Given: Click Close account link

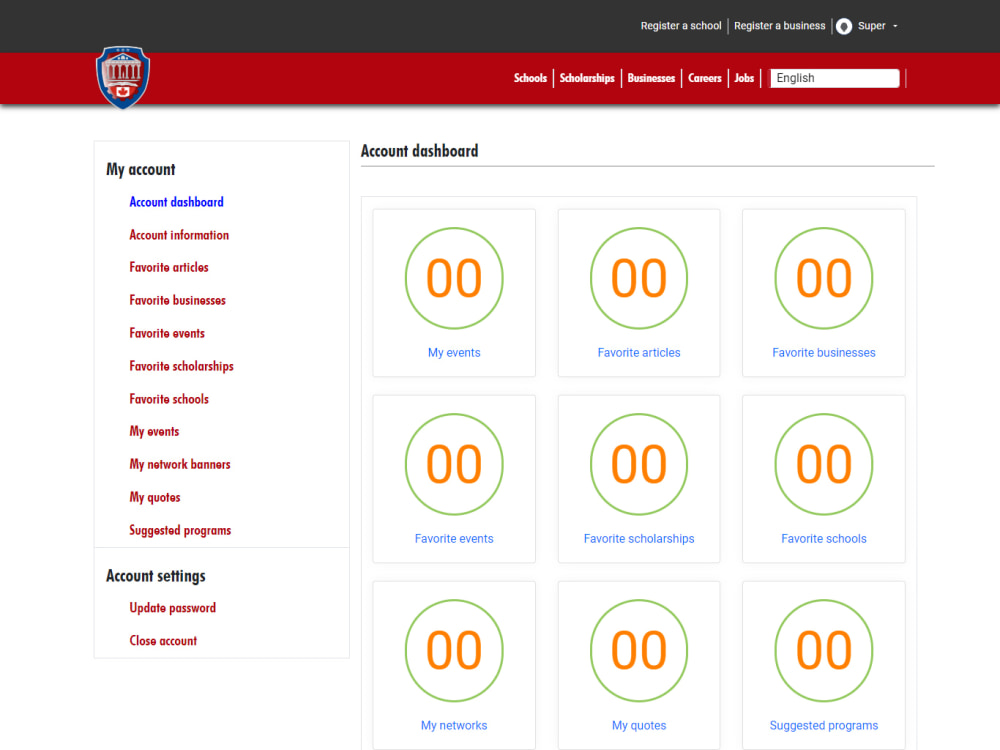Looking at the screenshot, I should (163, 640).
